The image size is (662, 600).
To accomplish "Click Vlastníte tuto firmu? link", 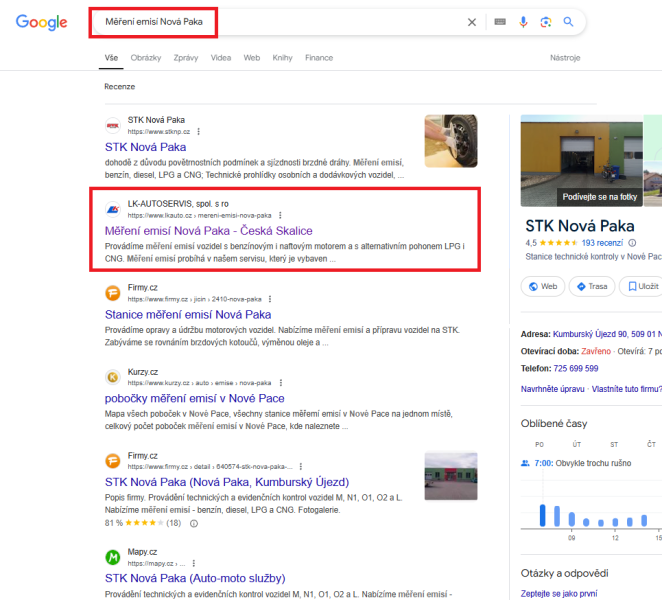I will (x=627, y=389).
